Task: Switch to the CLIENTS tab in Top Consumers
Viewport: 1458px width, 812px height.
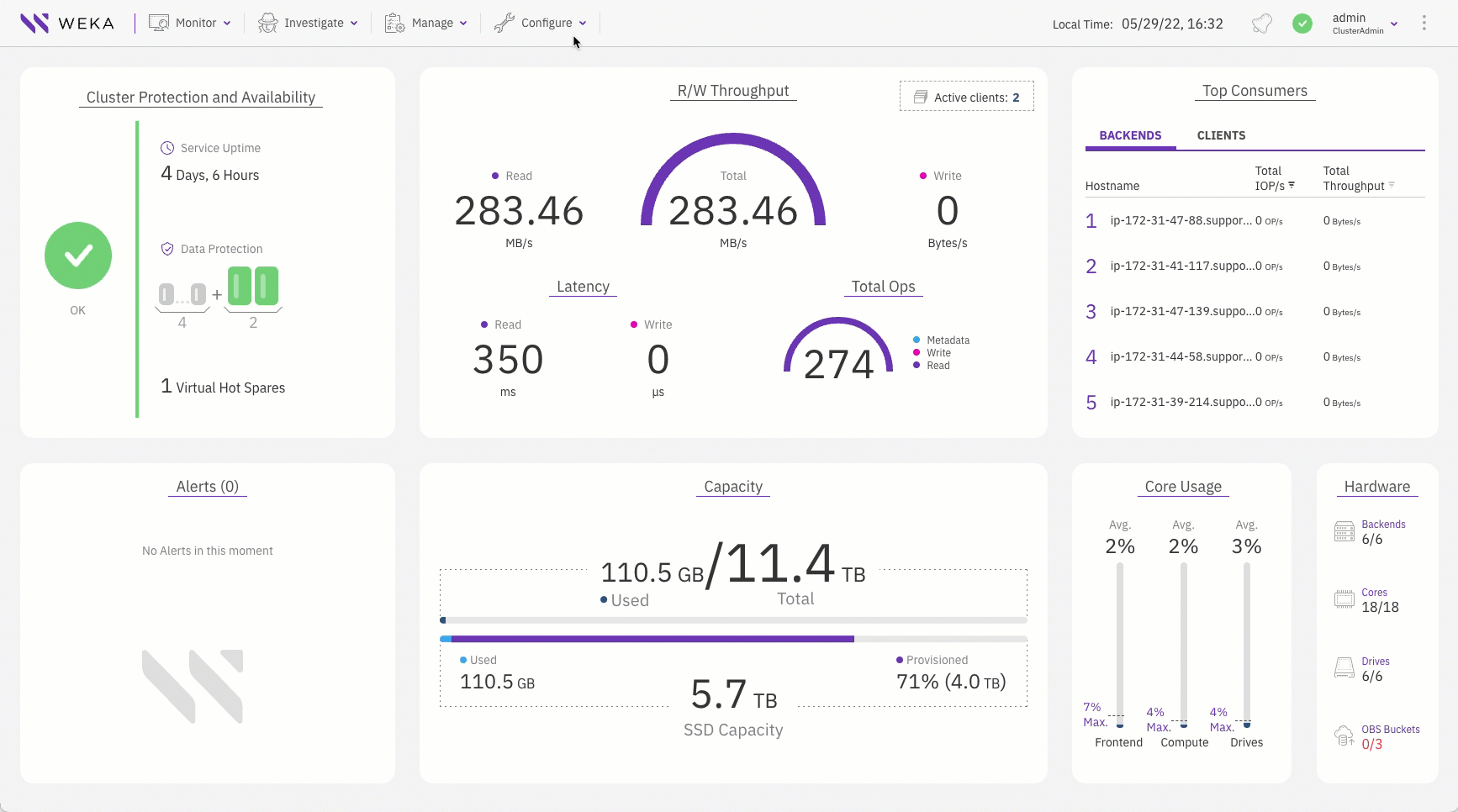Action: click(1222, 135)
